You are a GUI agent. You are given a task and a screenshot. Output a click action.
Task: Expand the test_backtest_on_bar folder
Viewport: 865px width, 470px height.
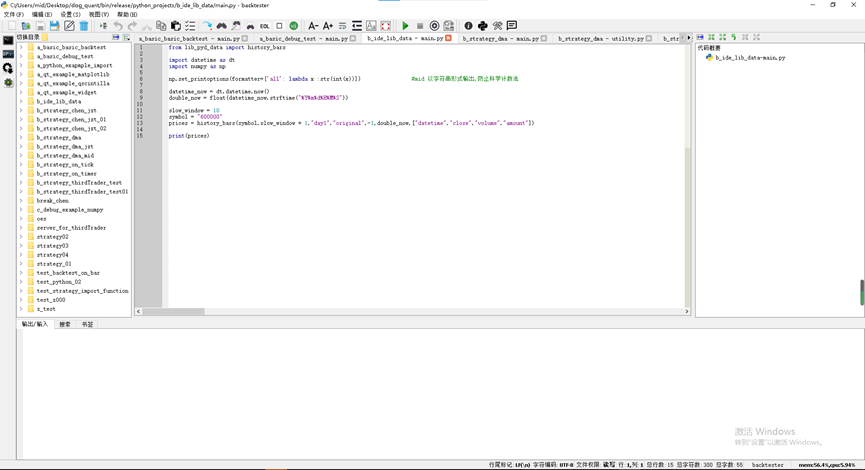click(21, 272)
